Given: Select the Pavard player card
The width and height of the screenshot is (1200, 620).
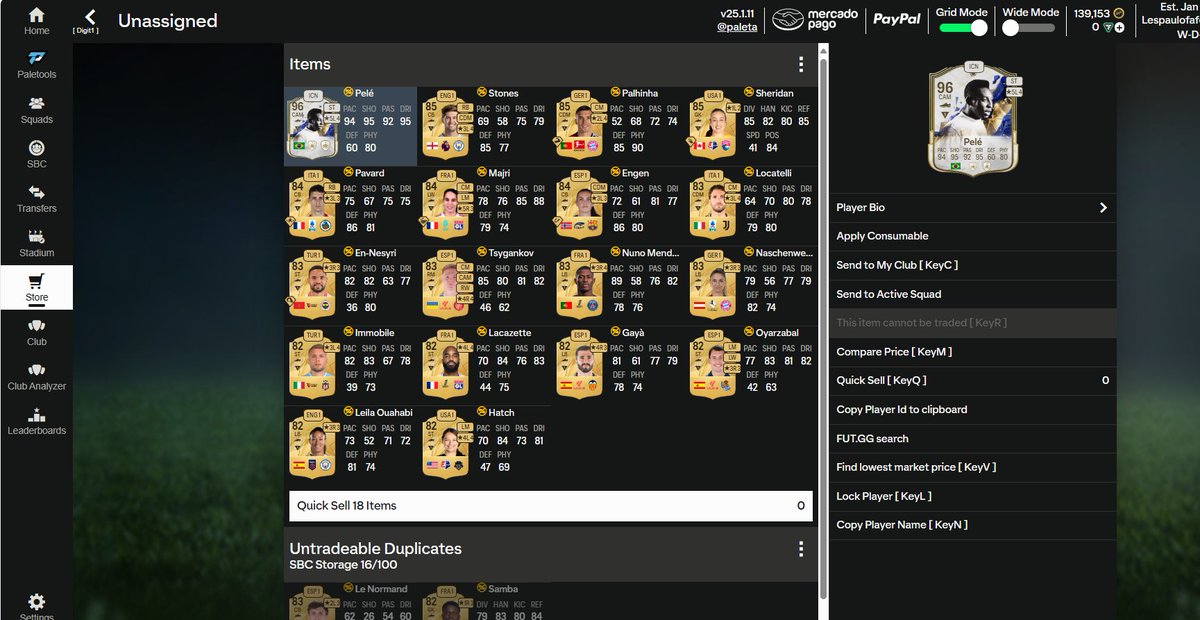Looking at the screenshot, I should (x=350, y=206).
